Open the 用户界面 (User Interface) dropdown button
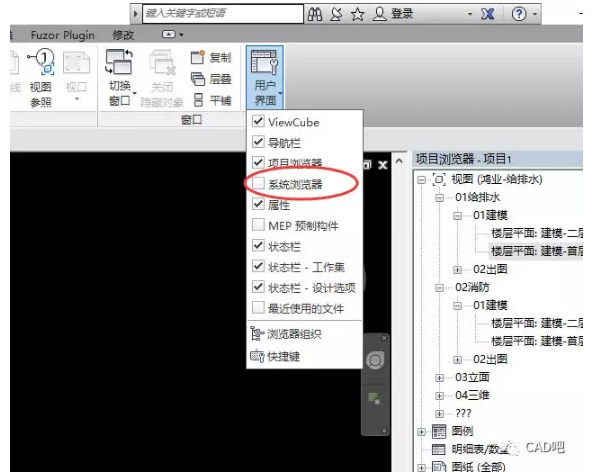 coord(265,78)
